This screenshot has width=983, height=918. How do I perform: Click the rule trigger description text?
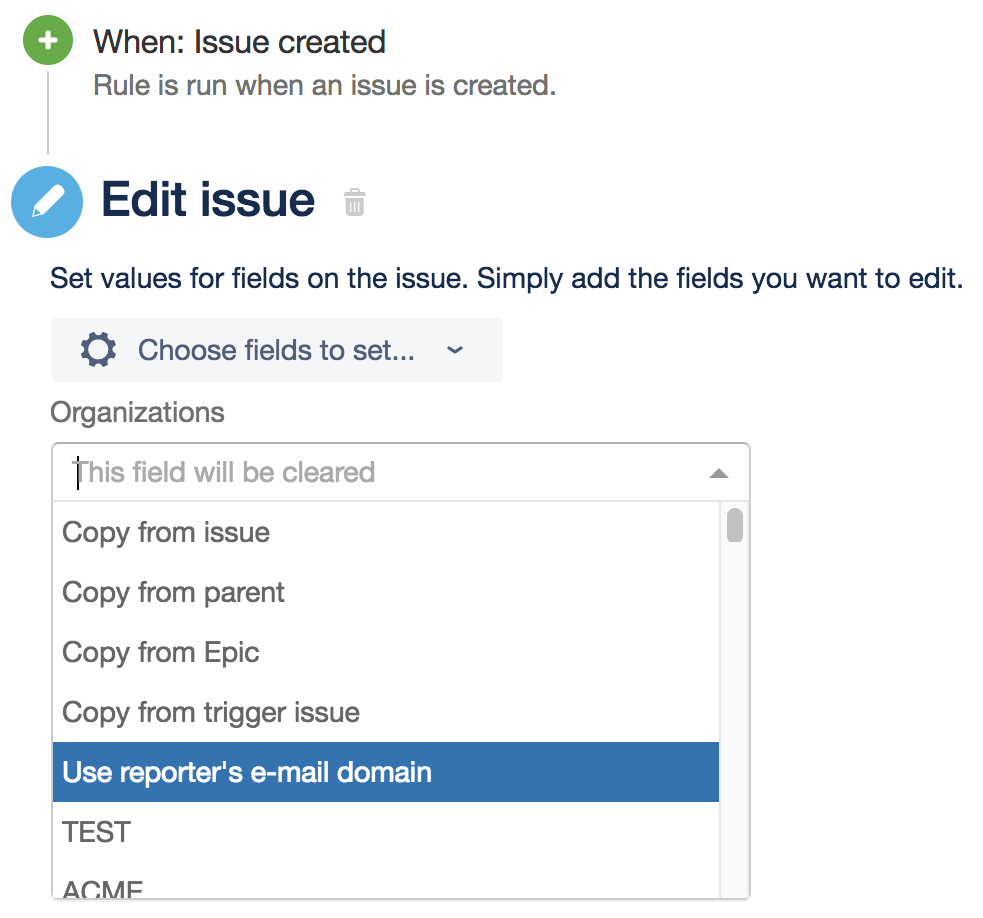[x=325, y=86]
